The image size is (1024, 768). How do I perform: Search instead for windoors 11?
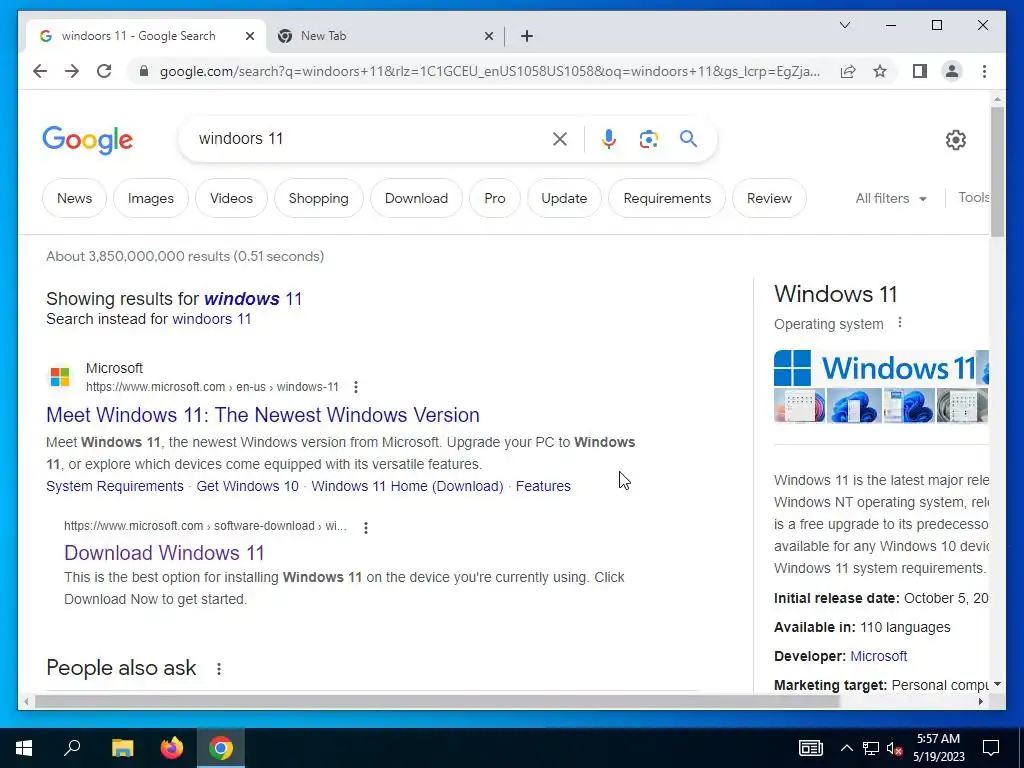tap(212, 319)
